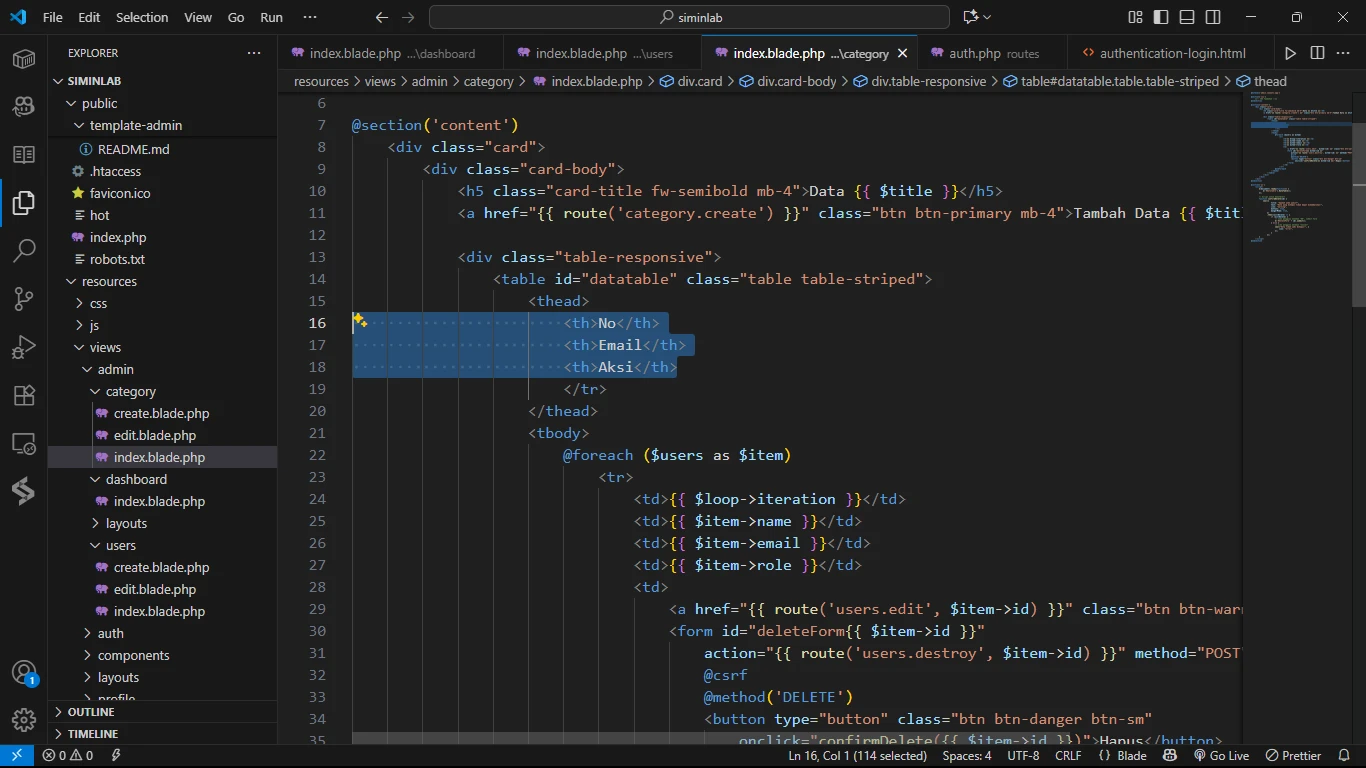Collapse the category folder in Explorer
This screenshot has height=768, width=1366.
tap(130, 392)
